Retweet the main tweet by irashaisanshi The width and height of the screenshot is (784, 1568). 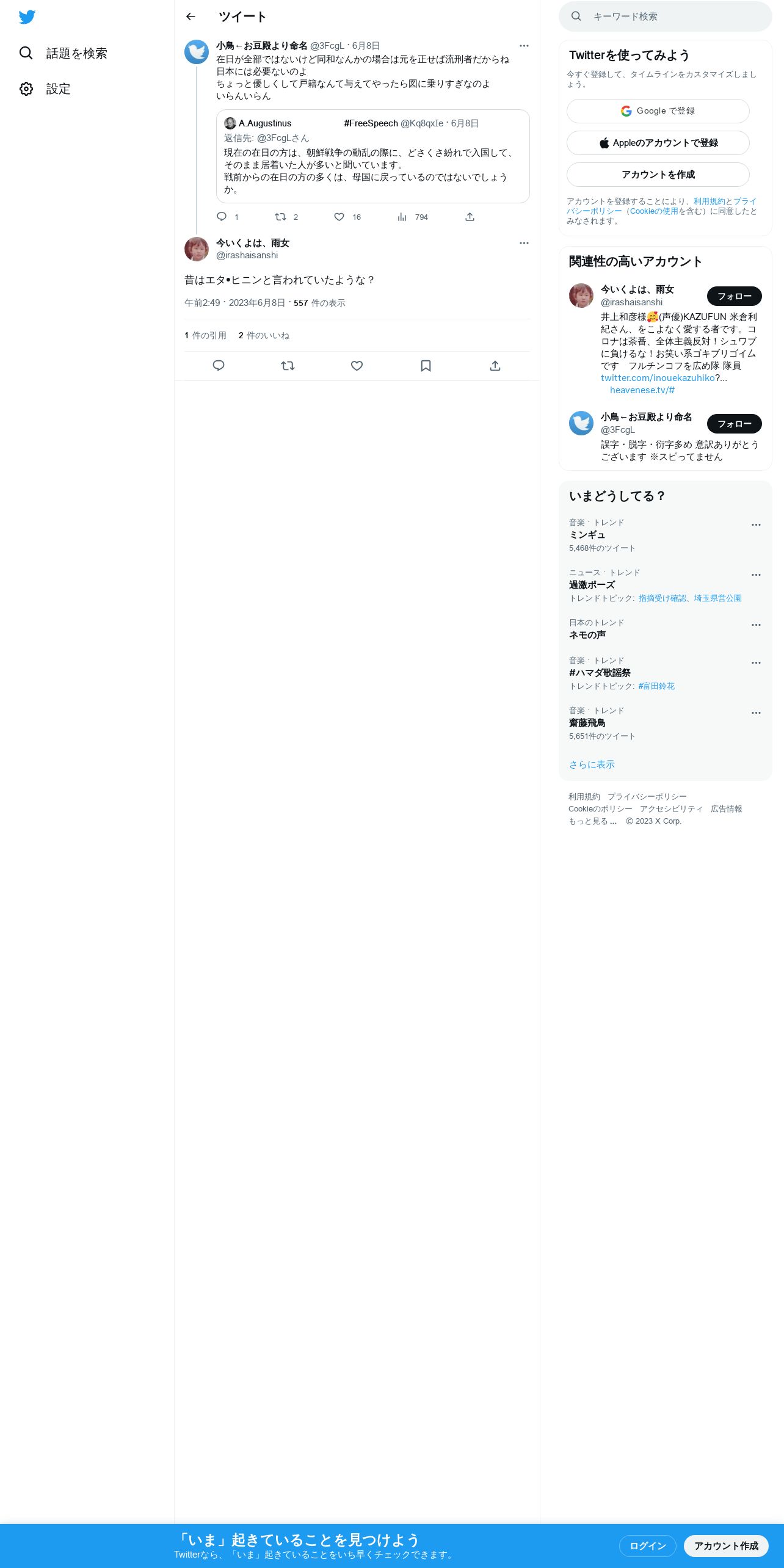coord(288,366)
